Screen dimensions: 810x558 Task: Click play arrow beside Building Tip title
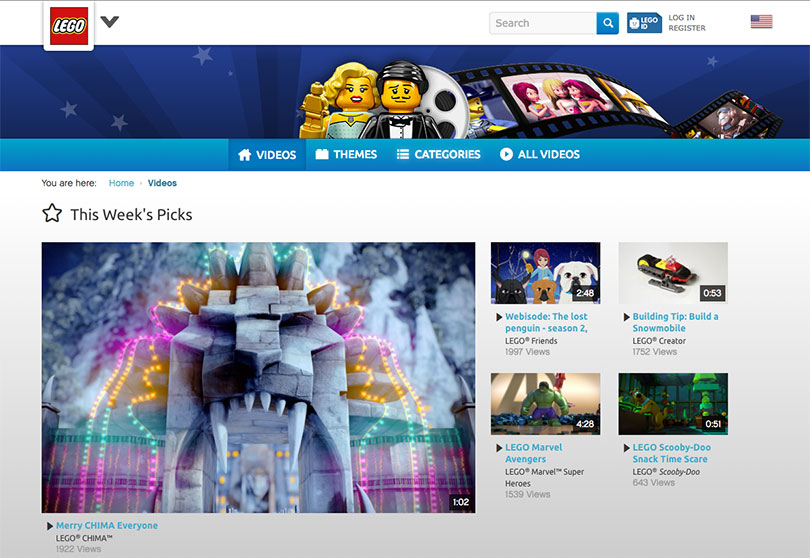pos(627,317)
